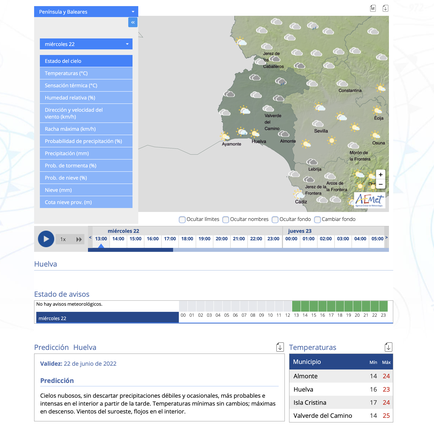Toggle the Ocultar fondo checkbox
Screen dimensions: 434x432
275,219
